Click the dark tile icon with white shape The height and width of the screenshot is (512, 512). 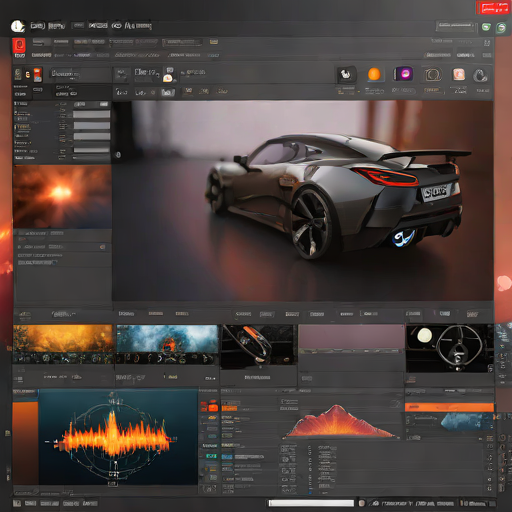click(346, 74)
